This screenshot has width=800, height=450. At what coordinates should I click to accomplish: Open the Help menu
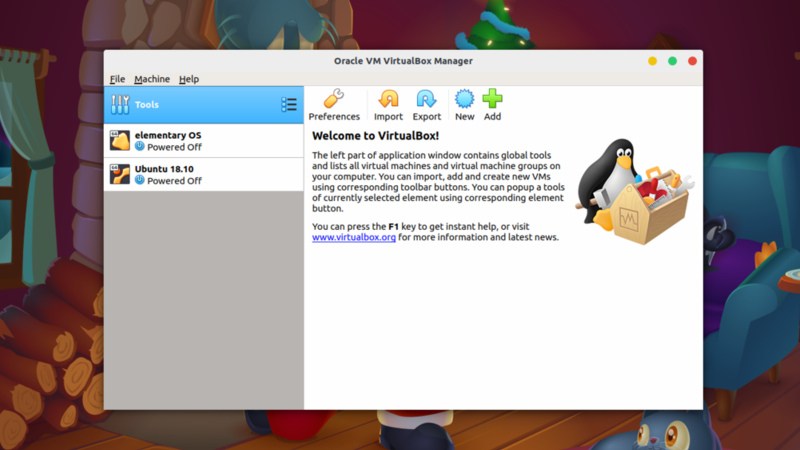189,79
